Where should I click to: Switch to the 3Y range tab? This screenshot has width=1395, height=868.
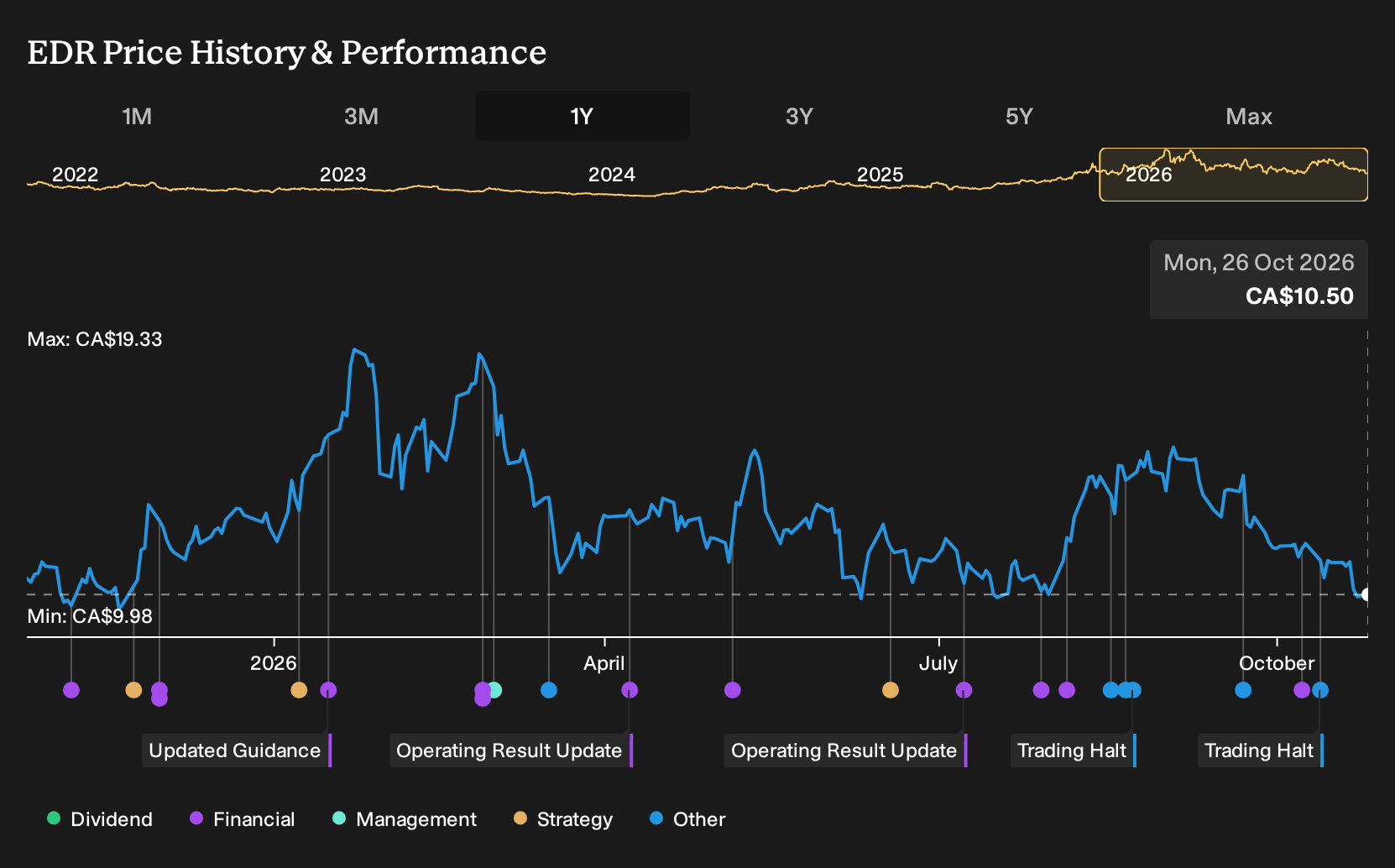799,116
